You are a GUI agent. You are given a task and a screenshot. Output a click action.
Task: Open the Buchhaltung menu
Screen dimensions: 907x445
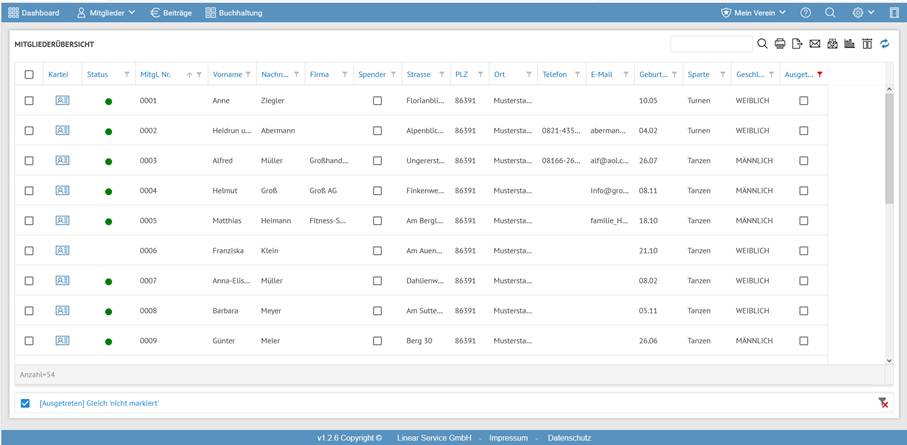234,13
